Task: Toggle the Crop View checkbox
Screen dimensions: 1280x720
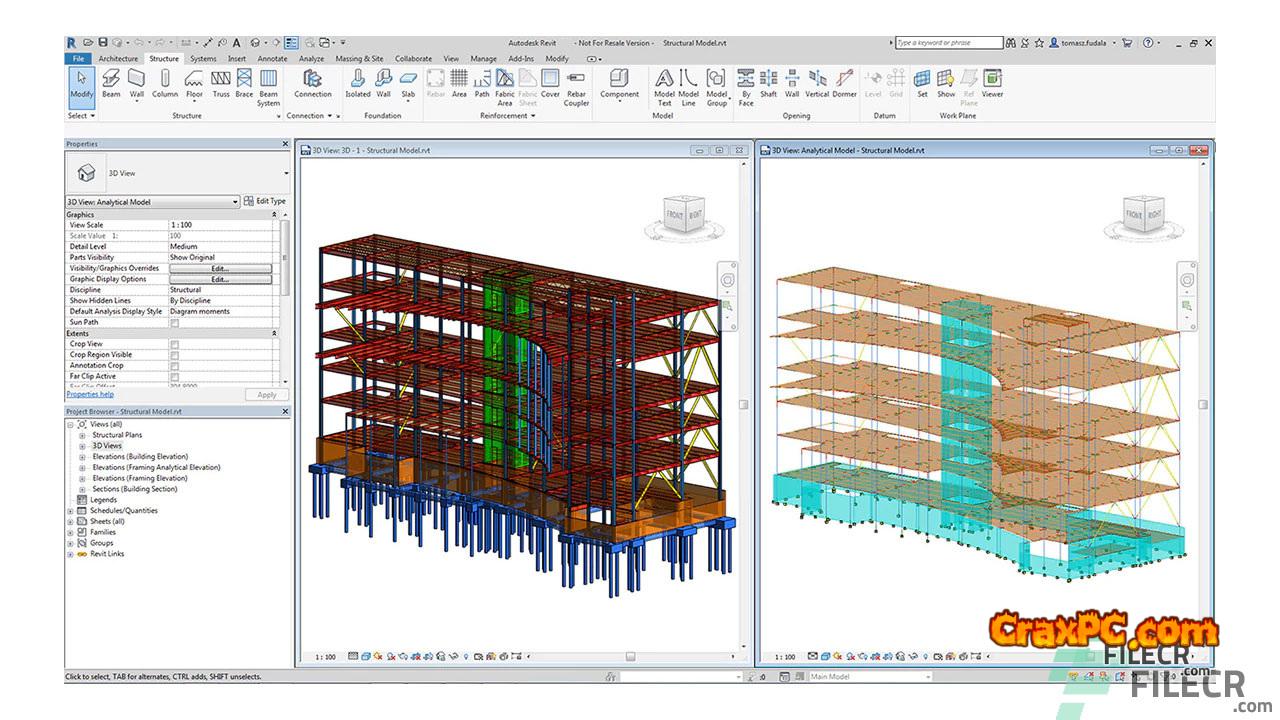Action: (175, 344)
